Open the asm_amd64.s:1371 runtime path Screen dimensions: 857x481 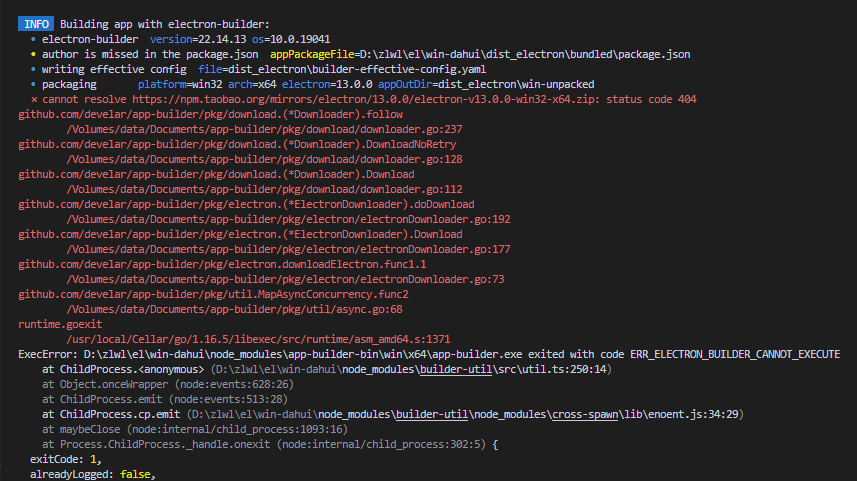(x=258, y=339)
